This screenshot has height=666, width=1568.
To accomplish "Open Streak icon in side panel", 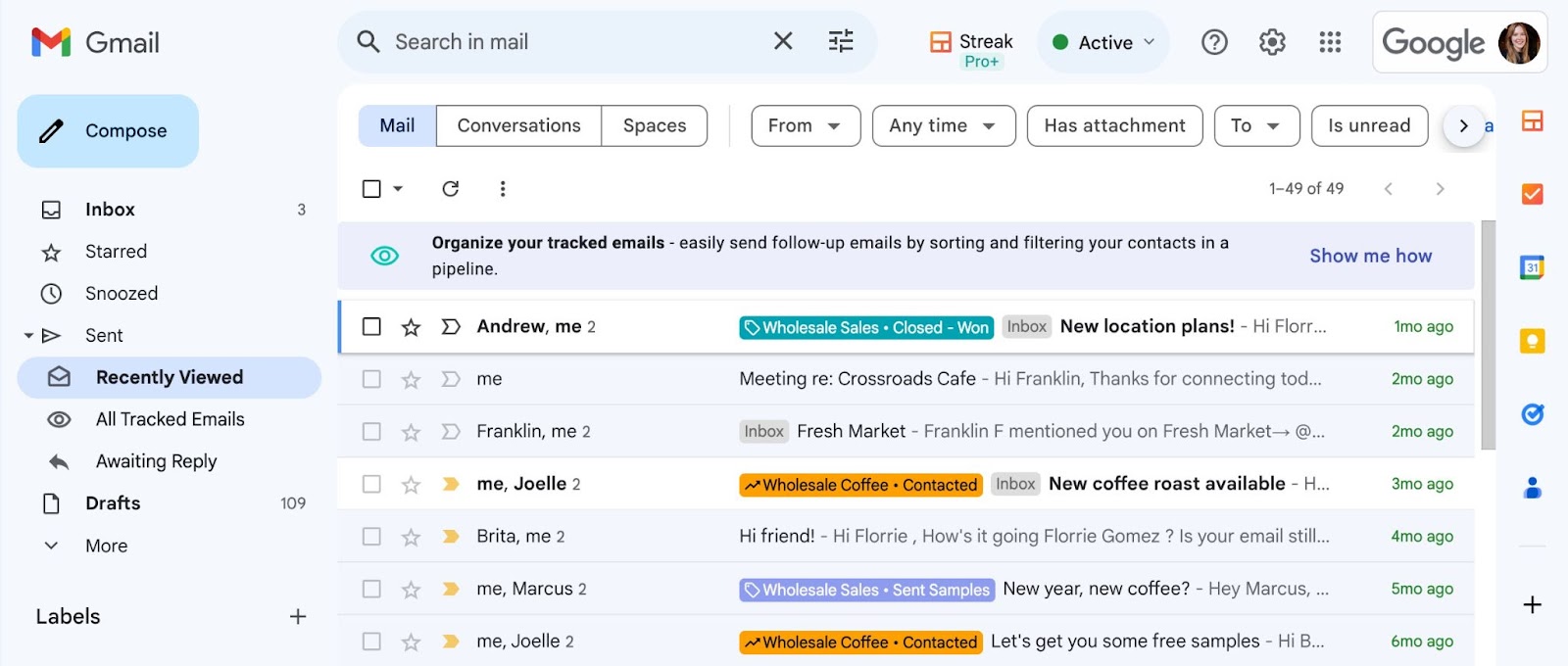I will (x=1533, y=120).
